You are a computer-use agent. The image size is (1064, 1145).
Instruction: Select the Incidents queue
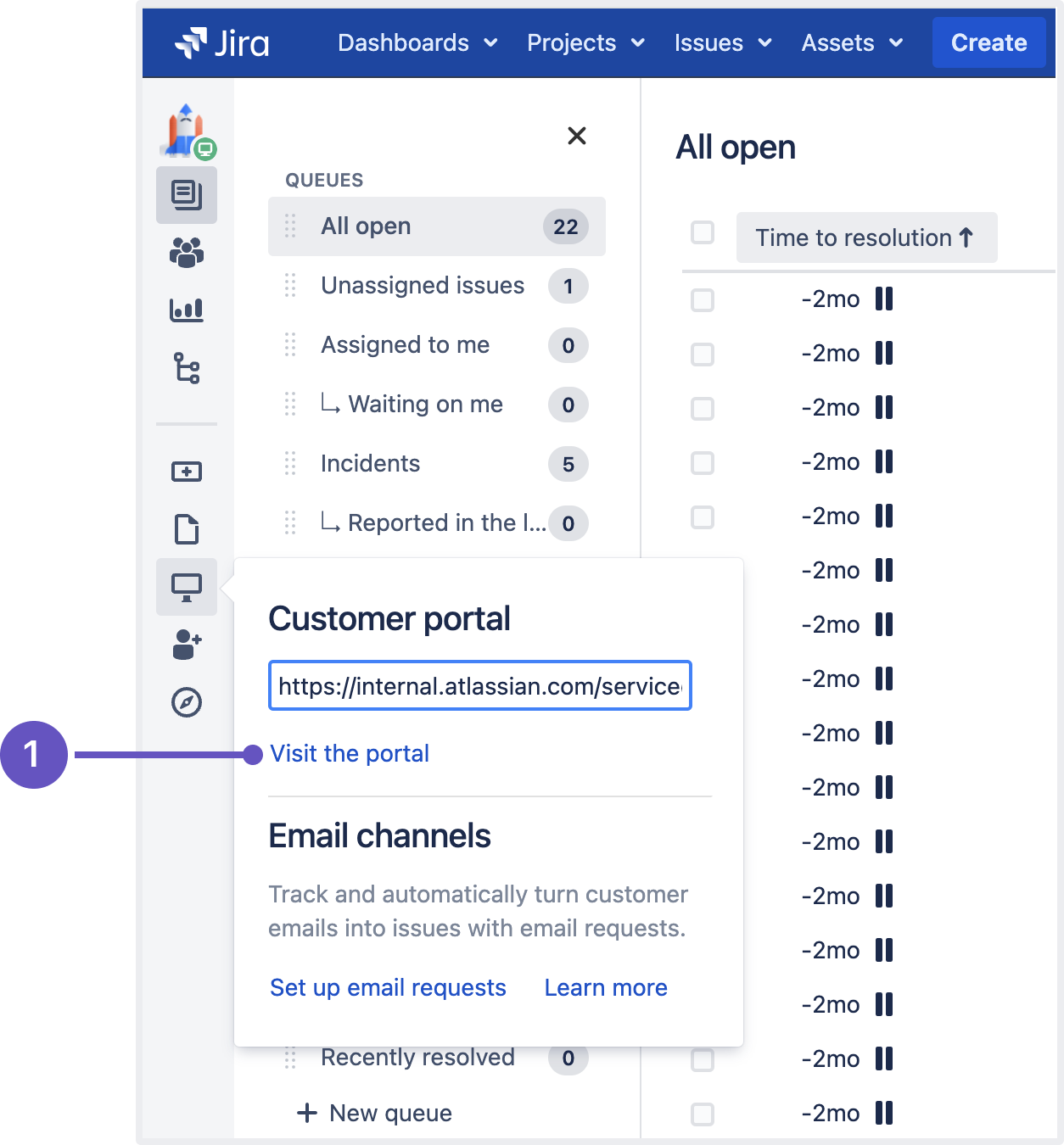[371, 464]
